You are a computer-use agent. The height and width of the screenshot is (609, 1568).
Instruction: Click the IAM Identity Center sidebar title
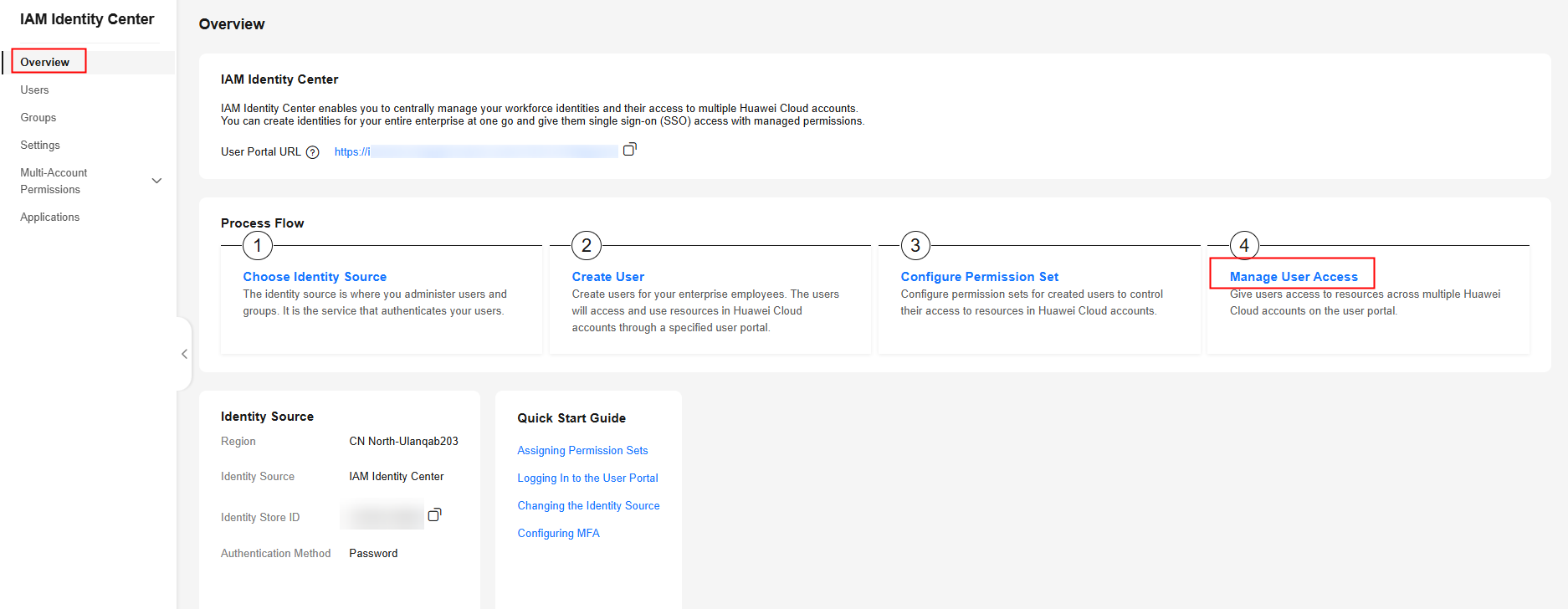87,19
